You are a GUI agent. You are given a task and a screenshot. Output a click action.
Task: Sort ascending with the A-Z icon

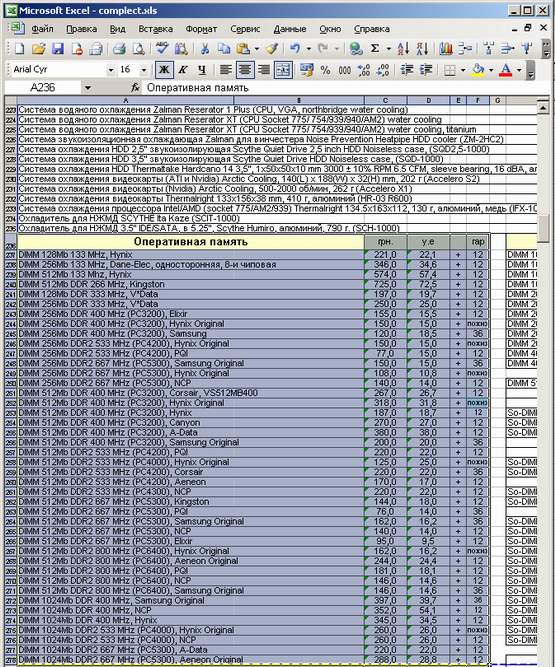click(403, 49)
